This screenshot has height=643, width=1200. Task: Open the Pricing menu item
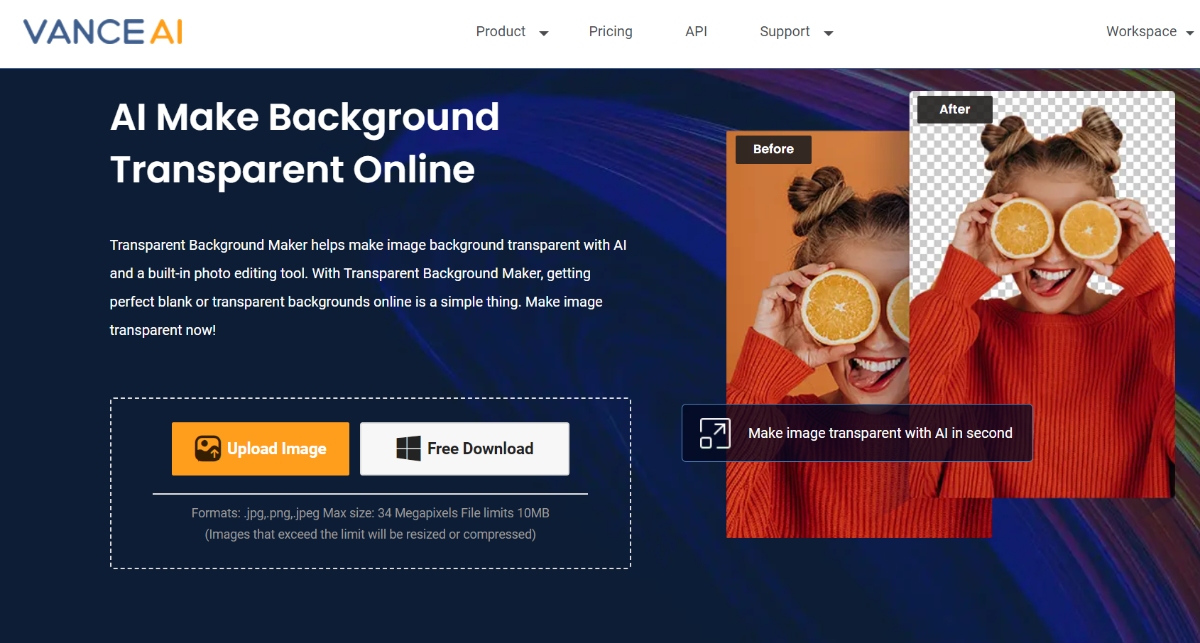click(611, 31)
